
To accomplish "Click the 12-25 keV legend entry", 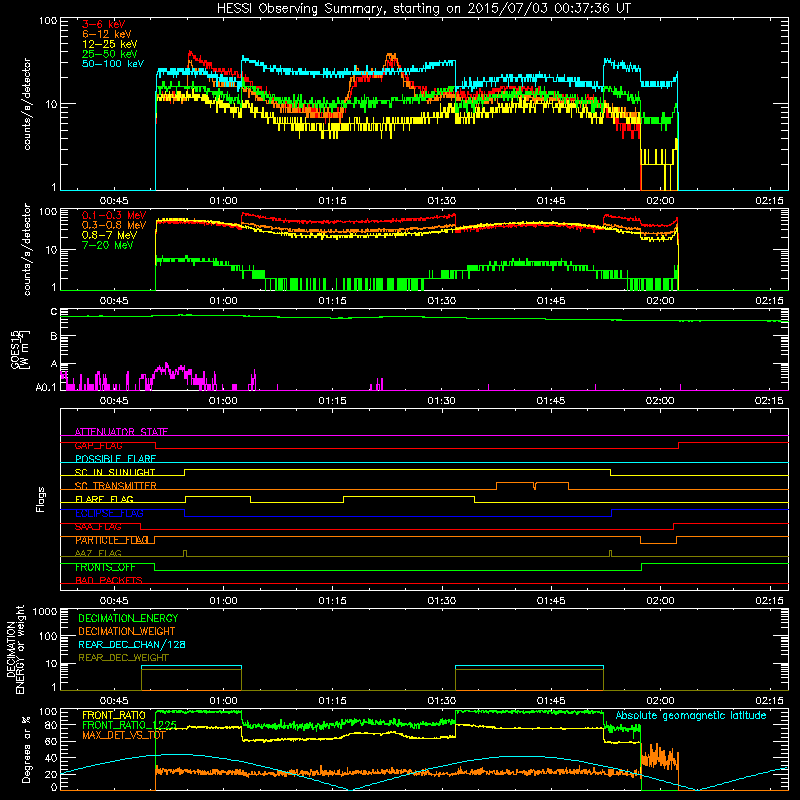I will [x=110, y=44].
